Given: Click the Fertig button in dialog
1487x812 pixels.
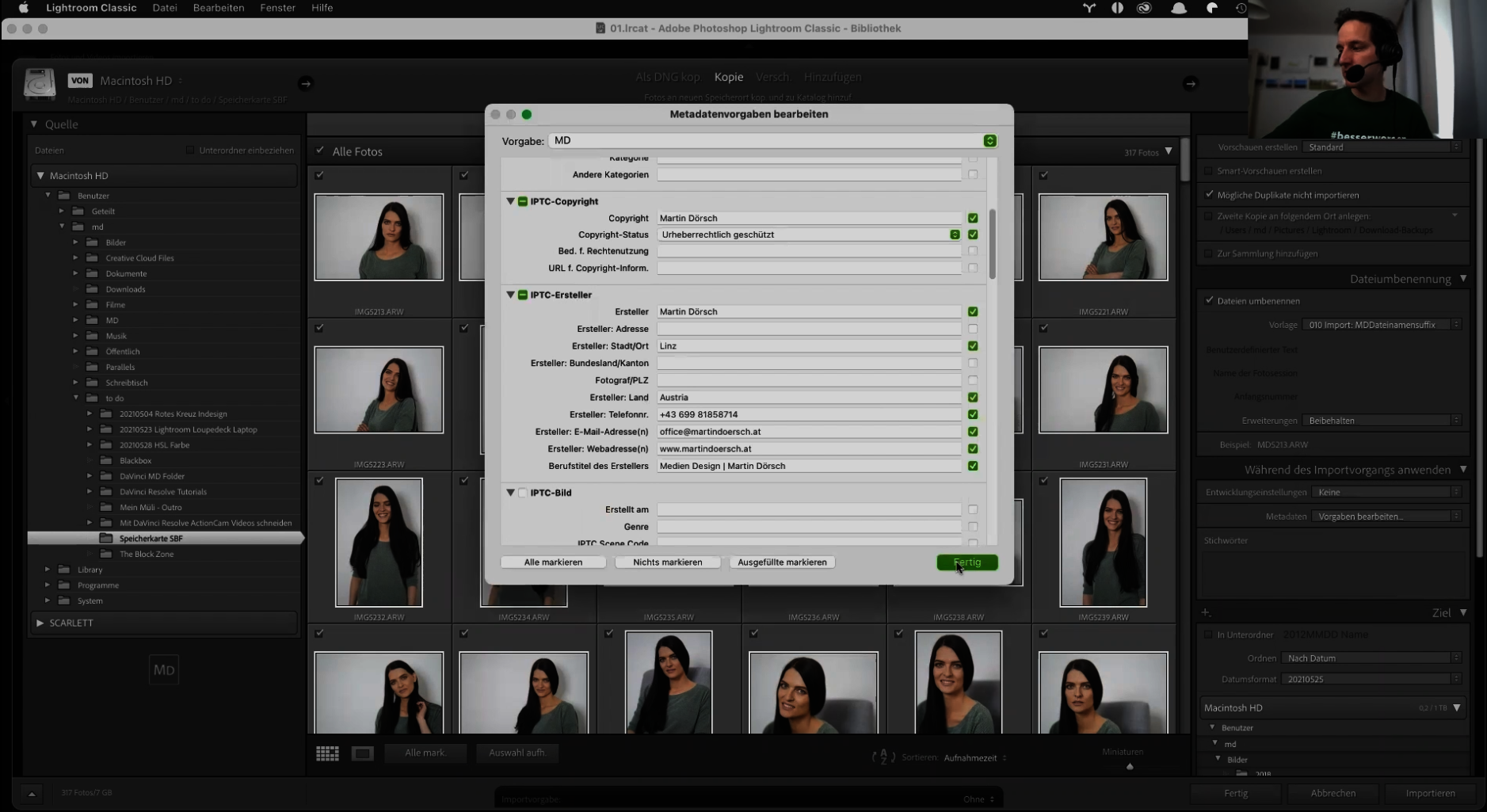Looking at the screenshot, I should [x=967, y=562].
